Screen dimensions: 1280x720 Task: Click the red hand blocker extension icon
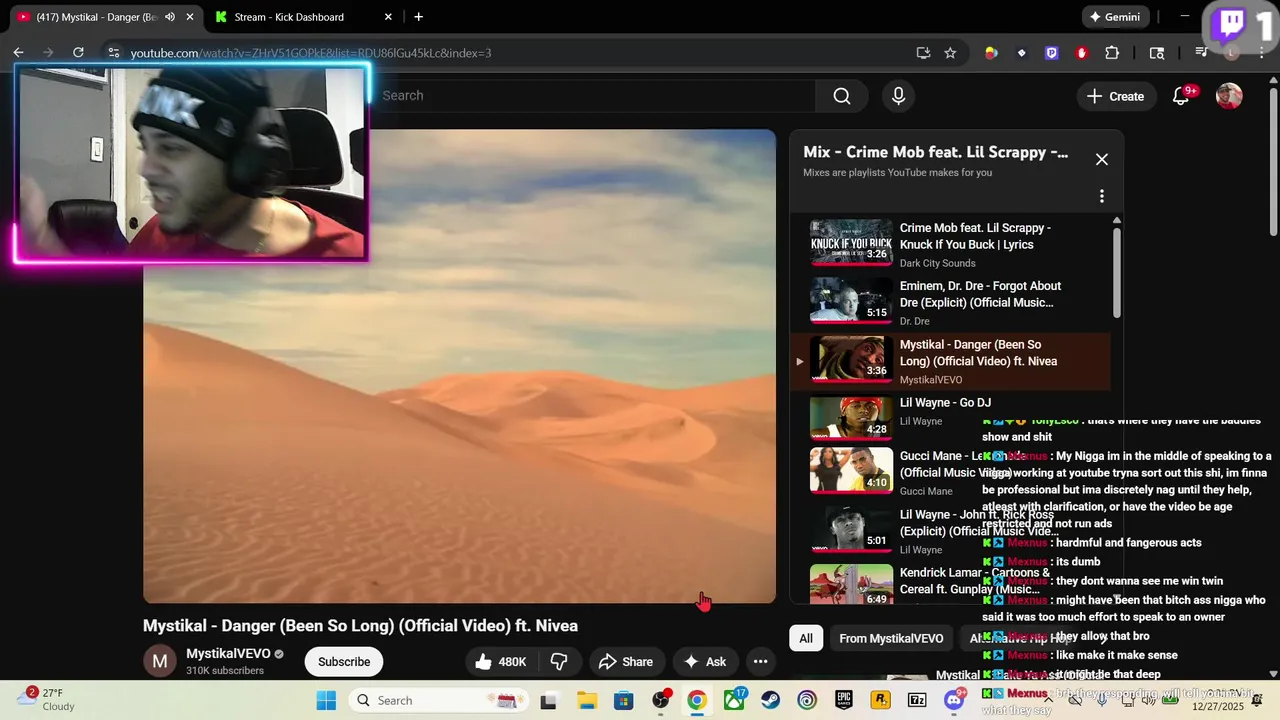(x=1081, y=53)
